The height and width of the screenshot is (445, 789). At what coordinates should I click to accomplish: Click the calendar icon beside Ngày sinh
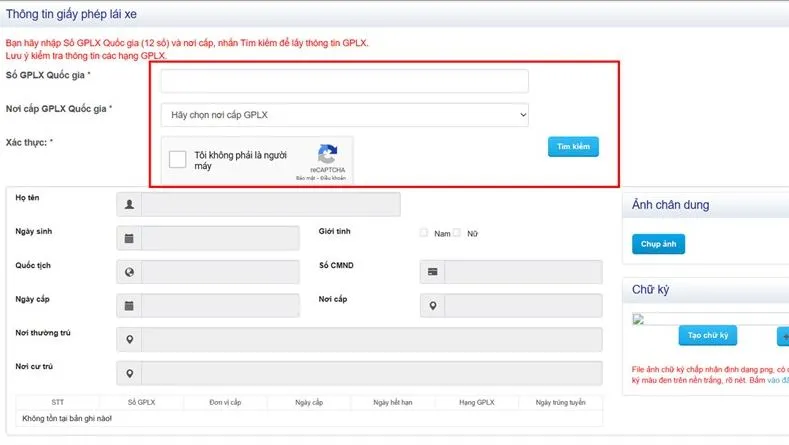[x=129, y=239]
